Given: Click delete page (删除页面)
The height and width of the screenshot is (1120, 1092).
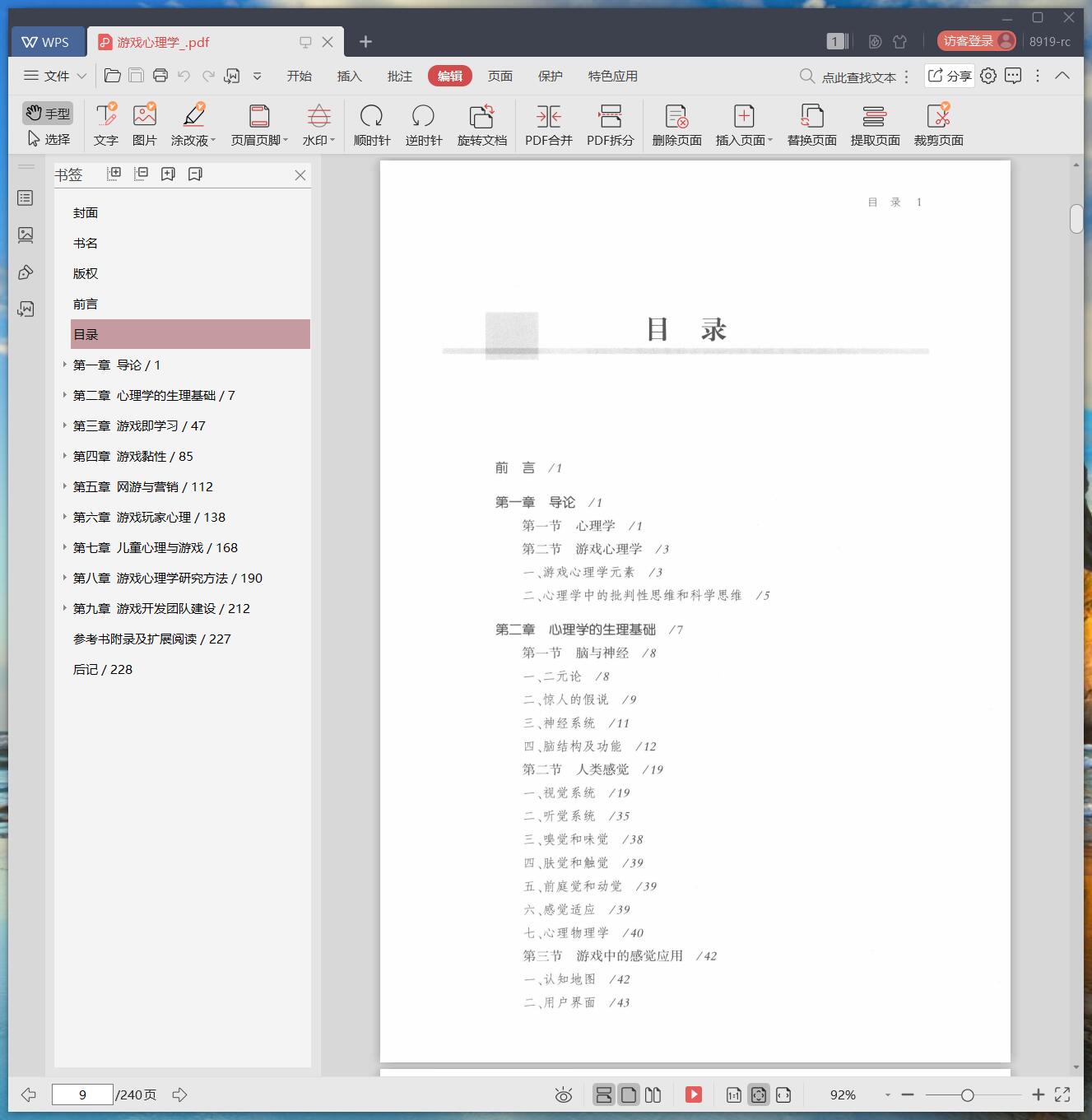Looking at the screenshot, I should [677, 124].
